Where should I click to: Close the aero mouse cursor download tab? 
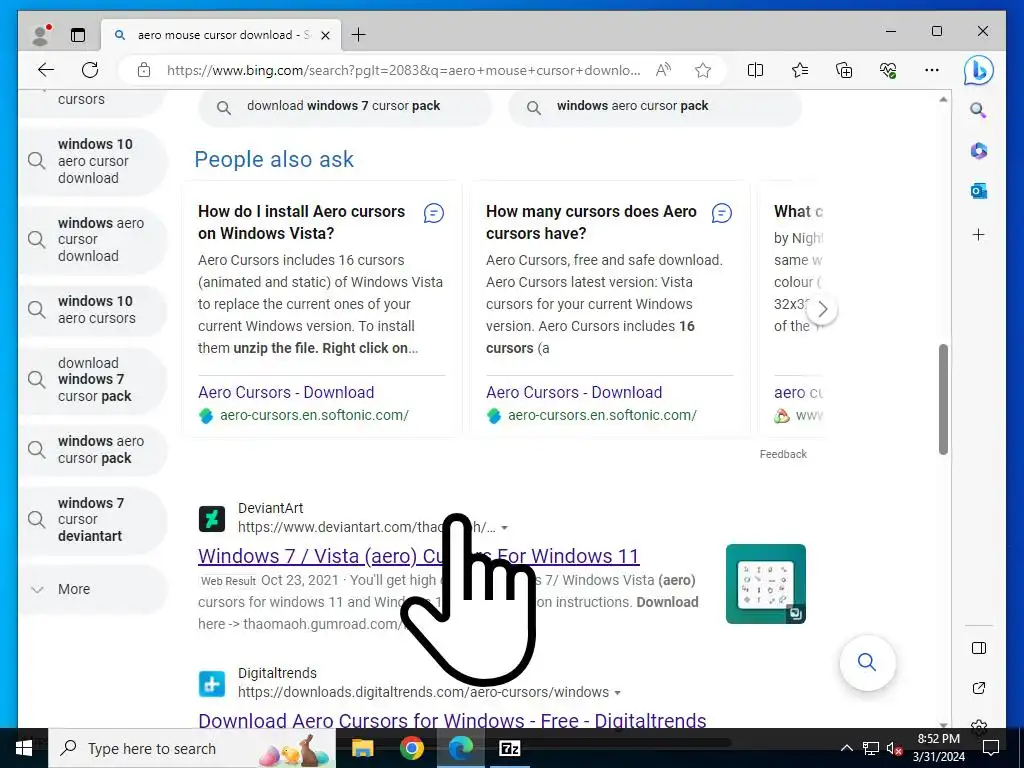(x=326, y=35)
